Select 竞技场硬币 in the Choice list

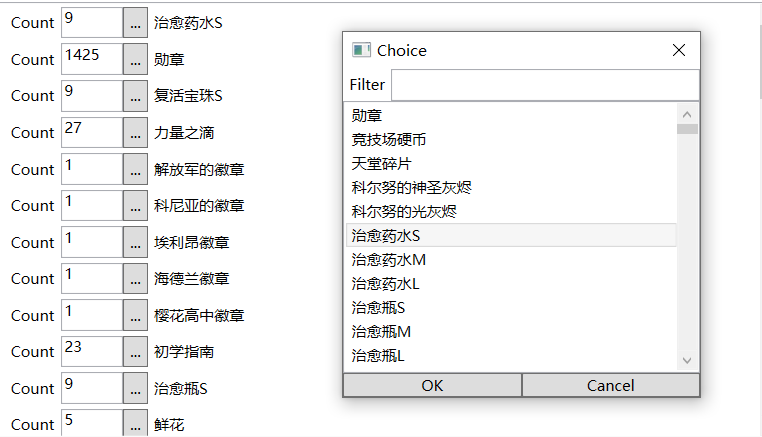point(511,140)
